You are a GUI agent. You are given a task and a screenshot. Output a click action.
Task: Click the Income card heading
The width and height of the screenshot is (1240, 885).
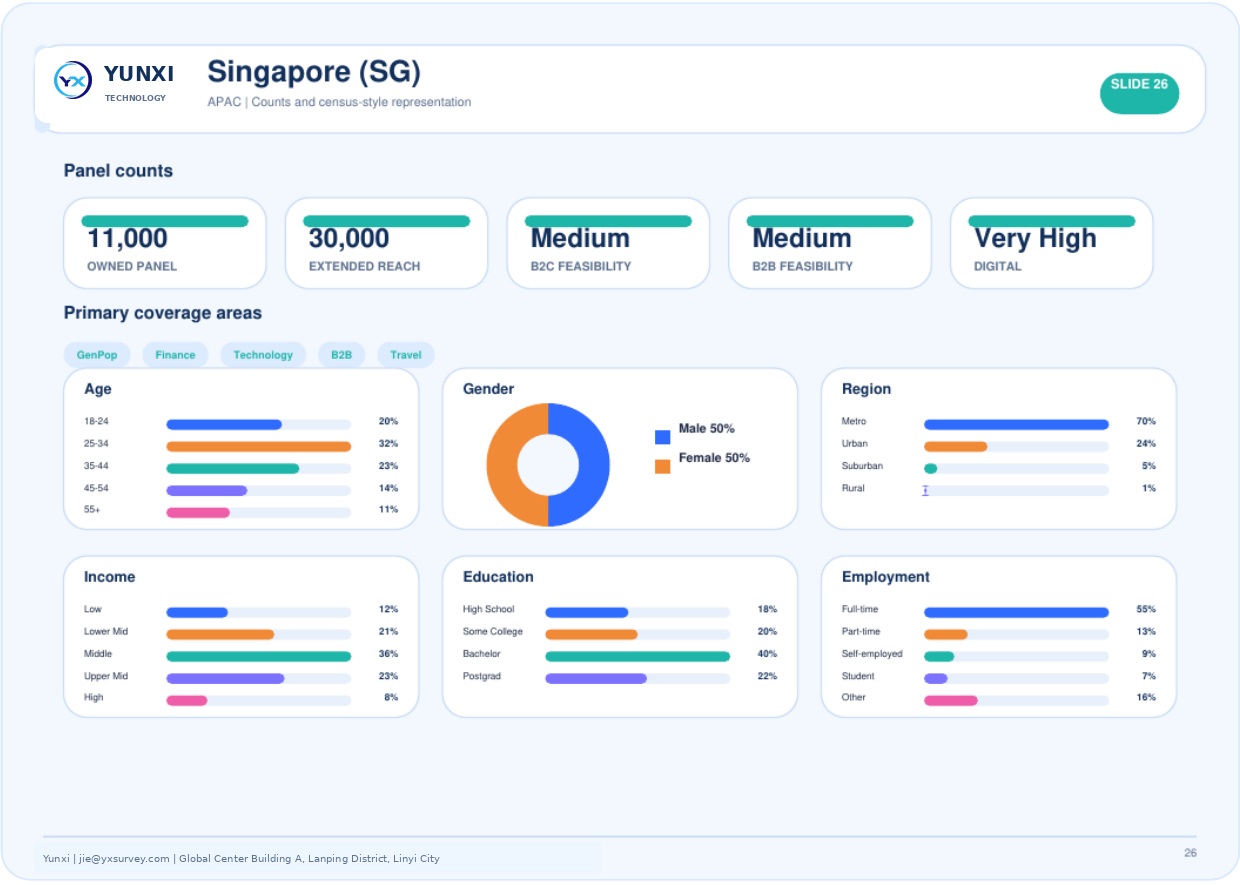point(109,577)
